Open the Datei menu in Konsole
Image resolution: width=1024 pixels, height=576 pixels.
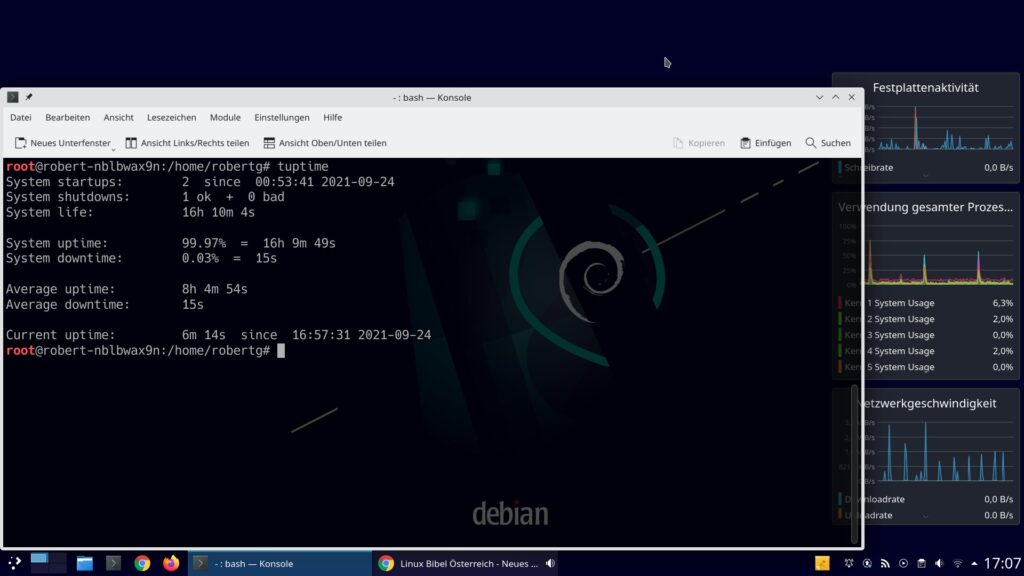pos(20,118)
